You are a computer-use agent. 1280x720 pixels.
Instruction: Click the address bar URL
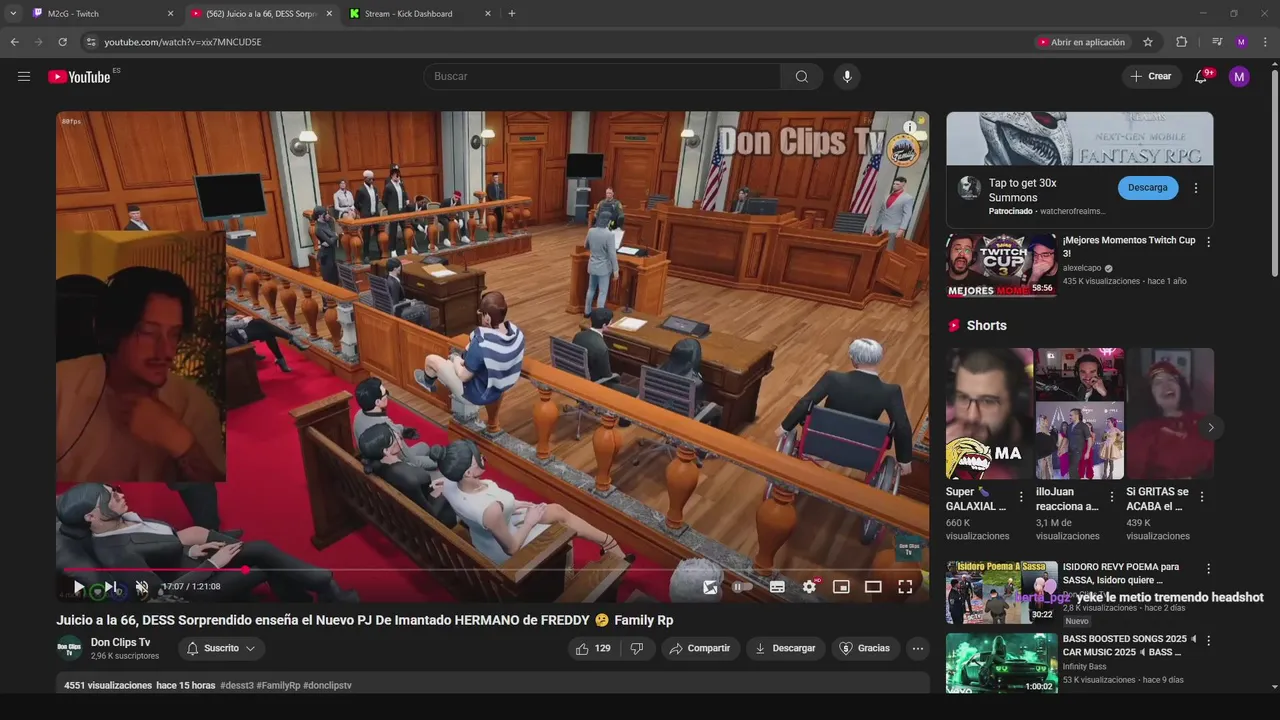183,42
